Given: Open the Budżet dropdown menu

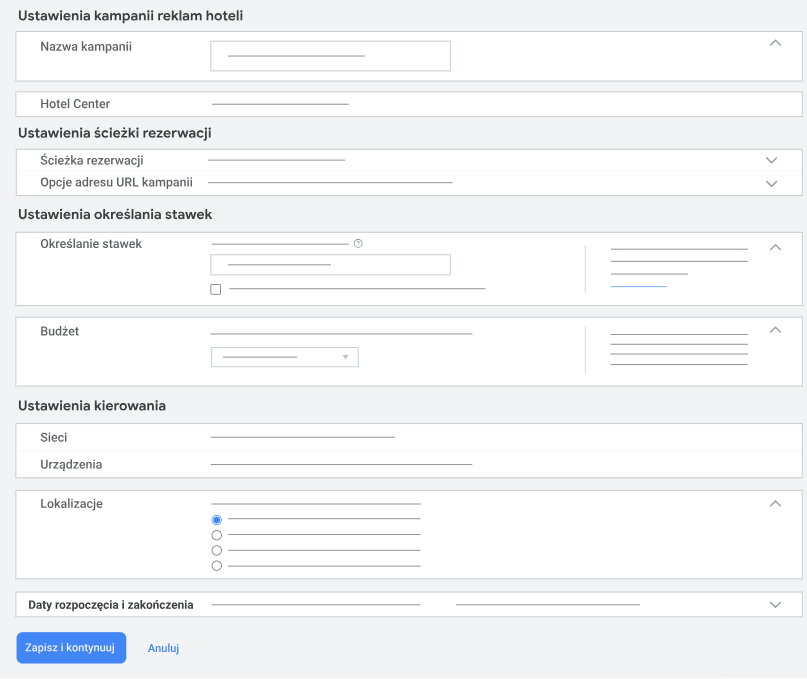Looking at the screenshot, I should (x=285, y=357).
